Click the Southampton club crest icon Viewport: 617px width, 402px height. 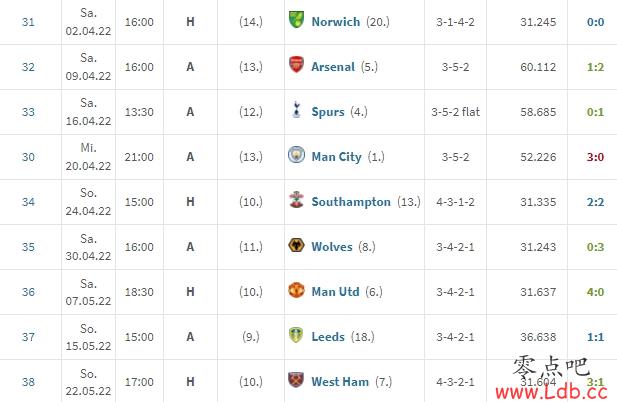coord(296,200)
